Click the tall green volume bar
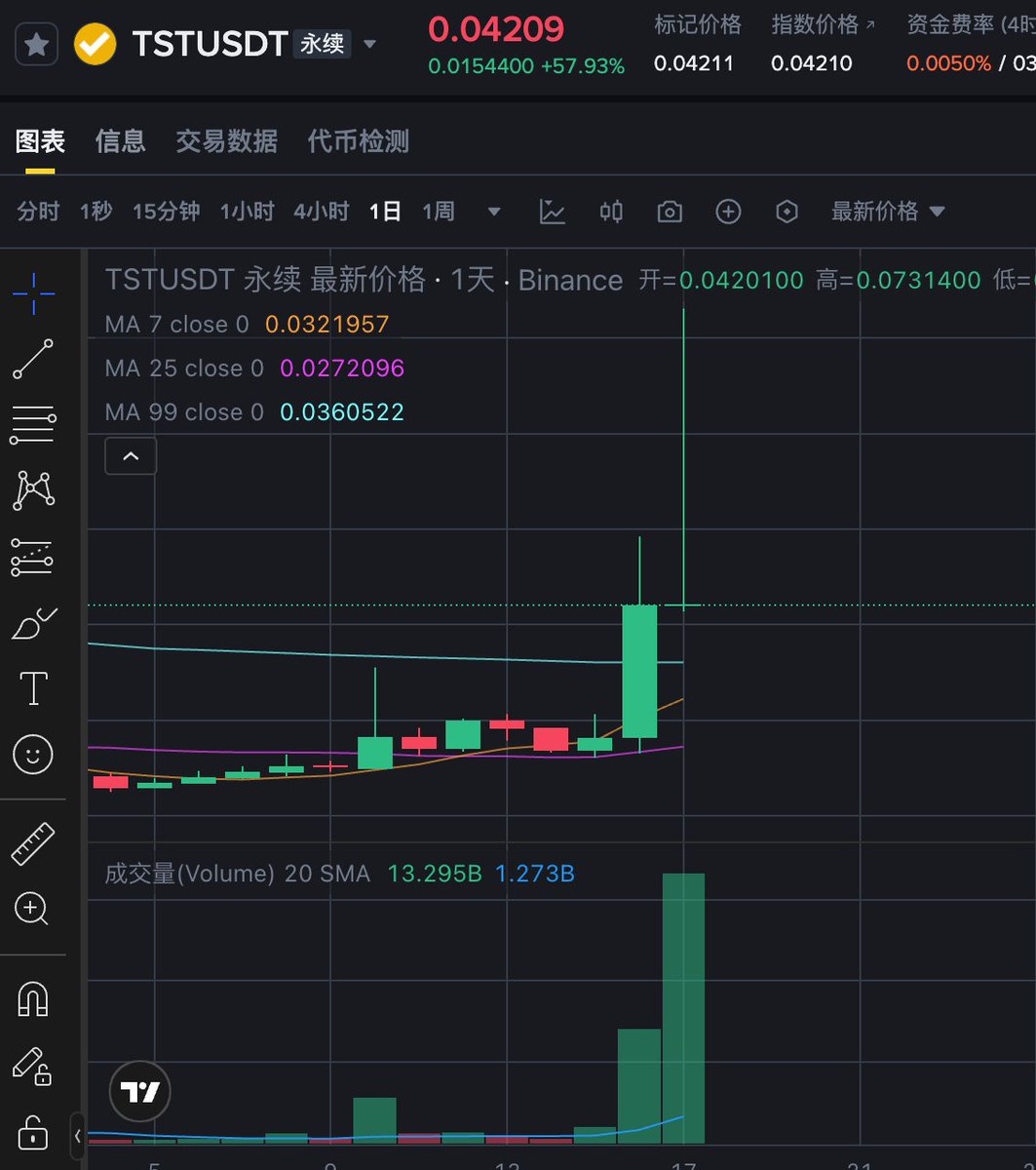This screenshot has height=1170, width=1036. tap(683, 1008)
